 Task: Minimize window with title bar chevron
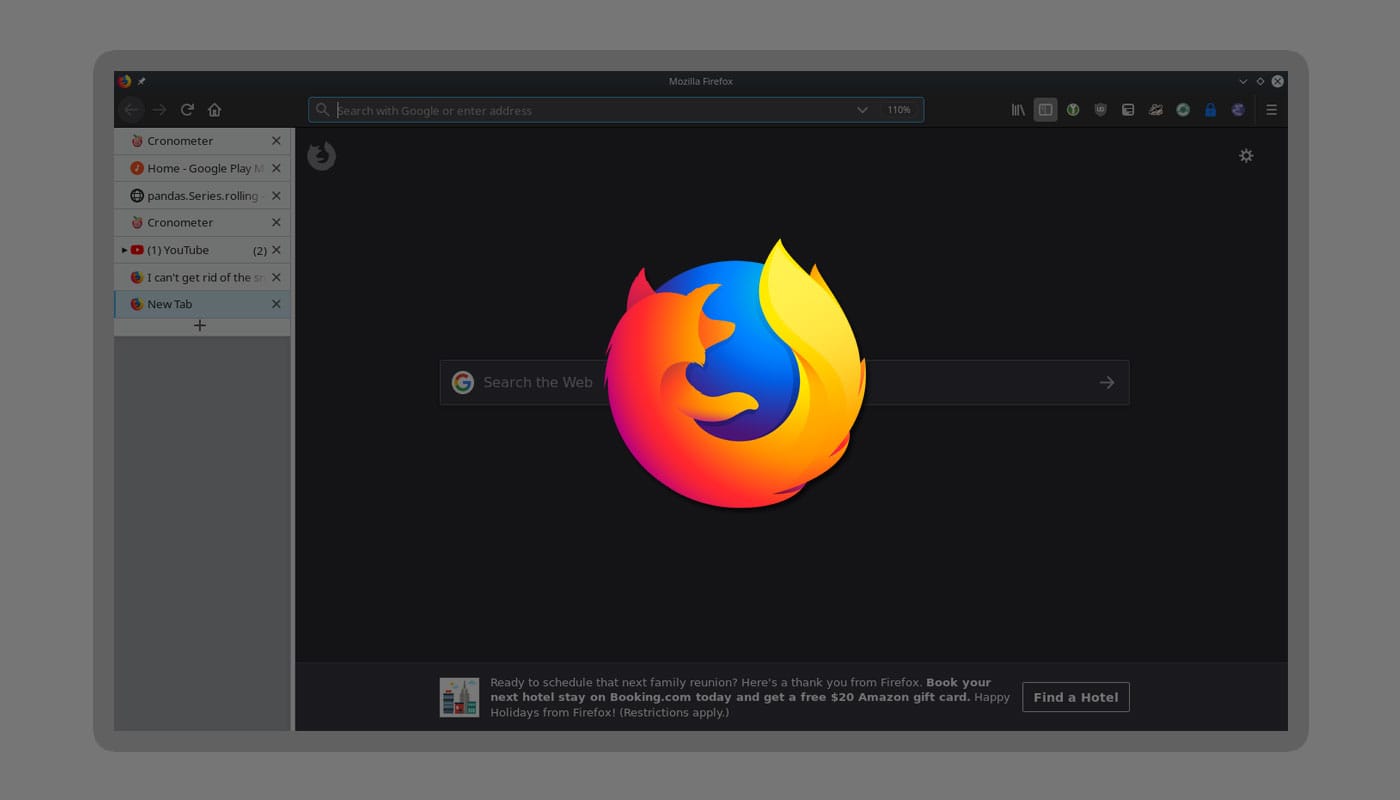click(x=1243, y=81)
